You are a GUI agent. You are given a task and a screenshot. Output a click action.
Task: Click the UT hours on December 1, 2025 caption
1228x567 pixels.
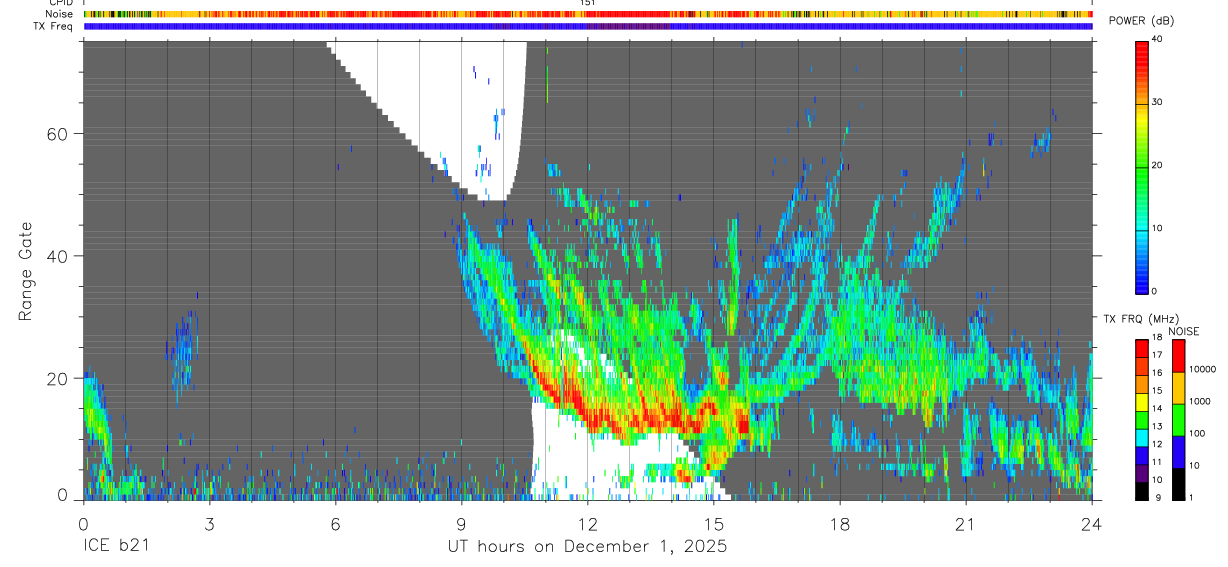click(x=587, y=547)
